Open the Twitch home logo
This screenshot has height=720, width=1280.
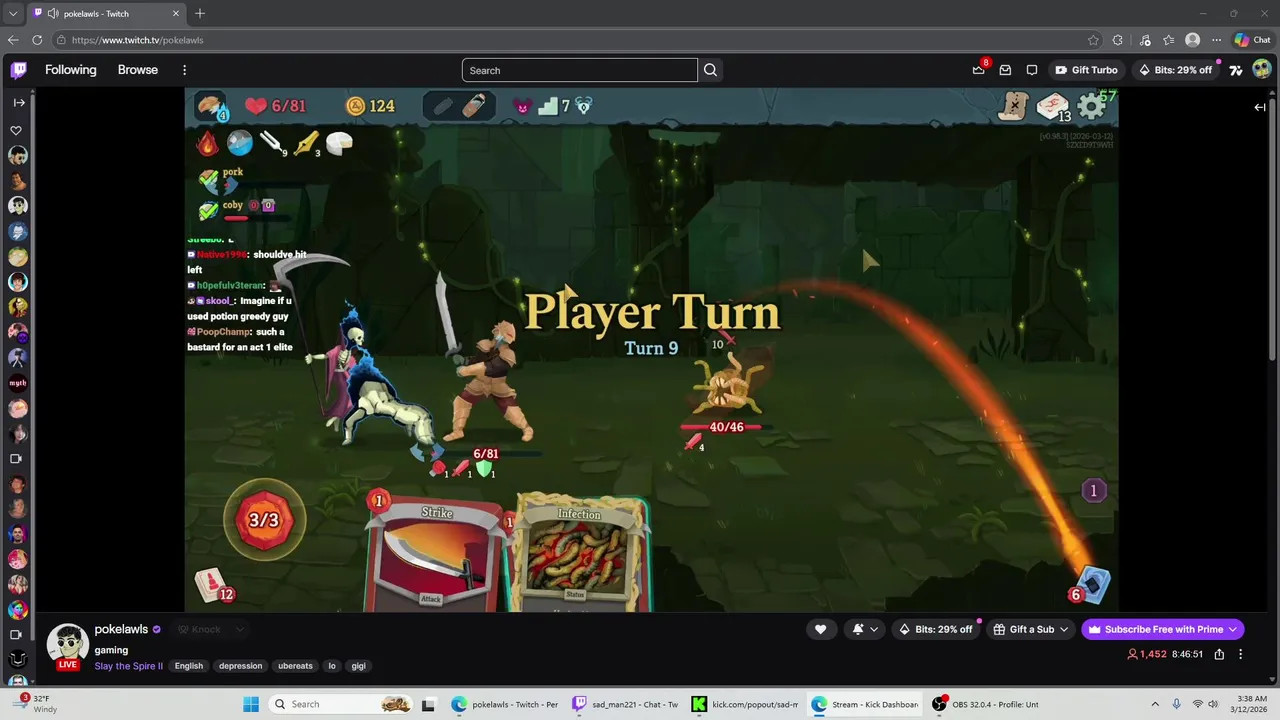(19, 70)
